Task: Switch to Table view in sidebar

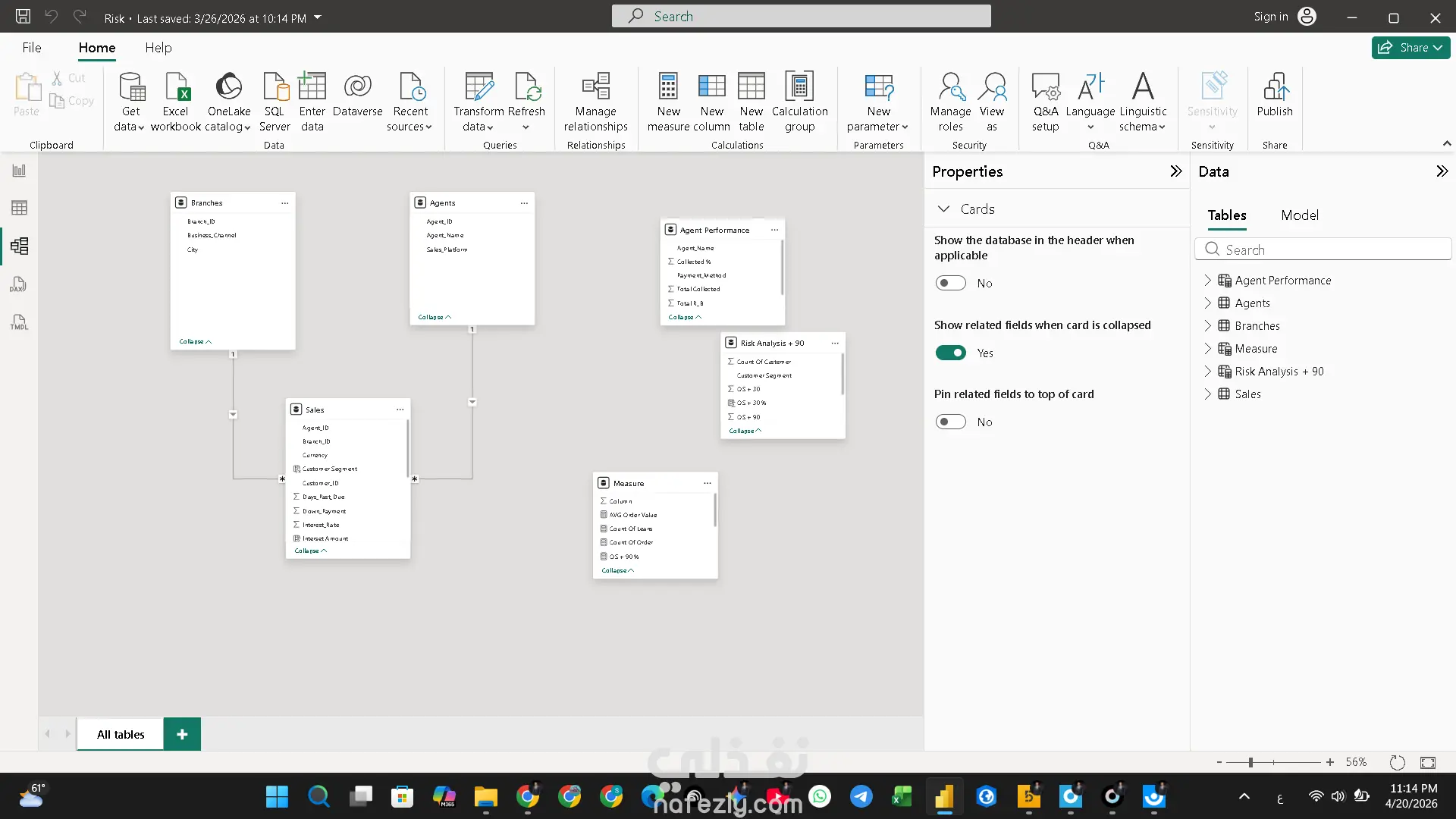Action: click(x=19, y=208)
